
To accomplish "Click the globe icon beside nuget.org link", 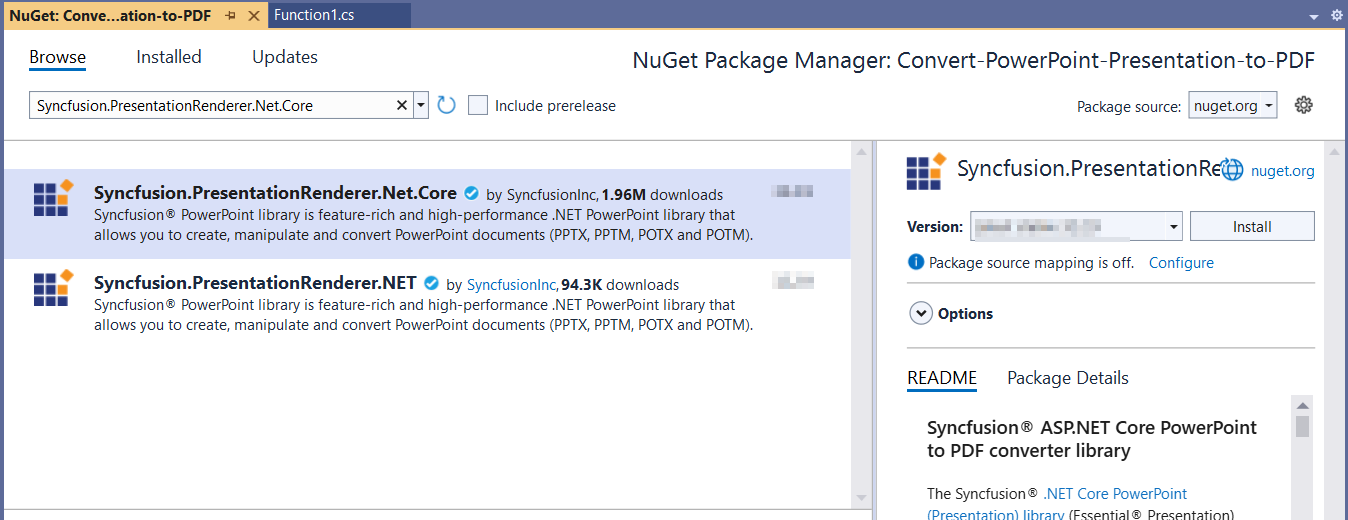I will (x=1232, y=170).
